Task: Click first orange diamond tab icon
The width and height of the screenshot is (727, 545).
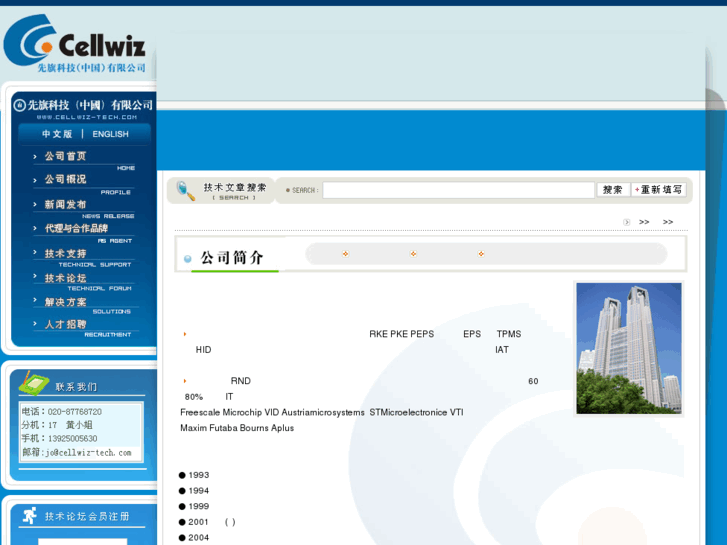Action: pos(345,254)
